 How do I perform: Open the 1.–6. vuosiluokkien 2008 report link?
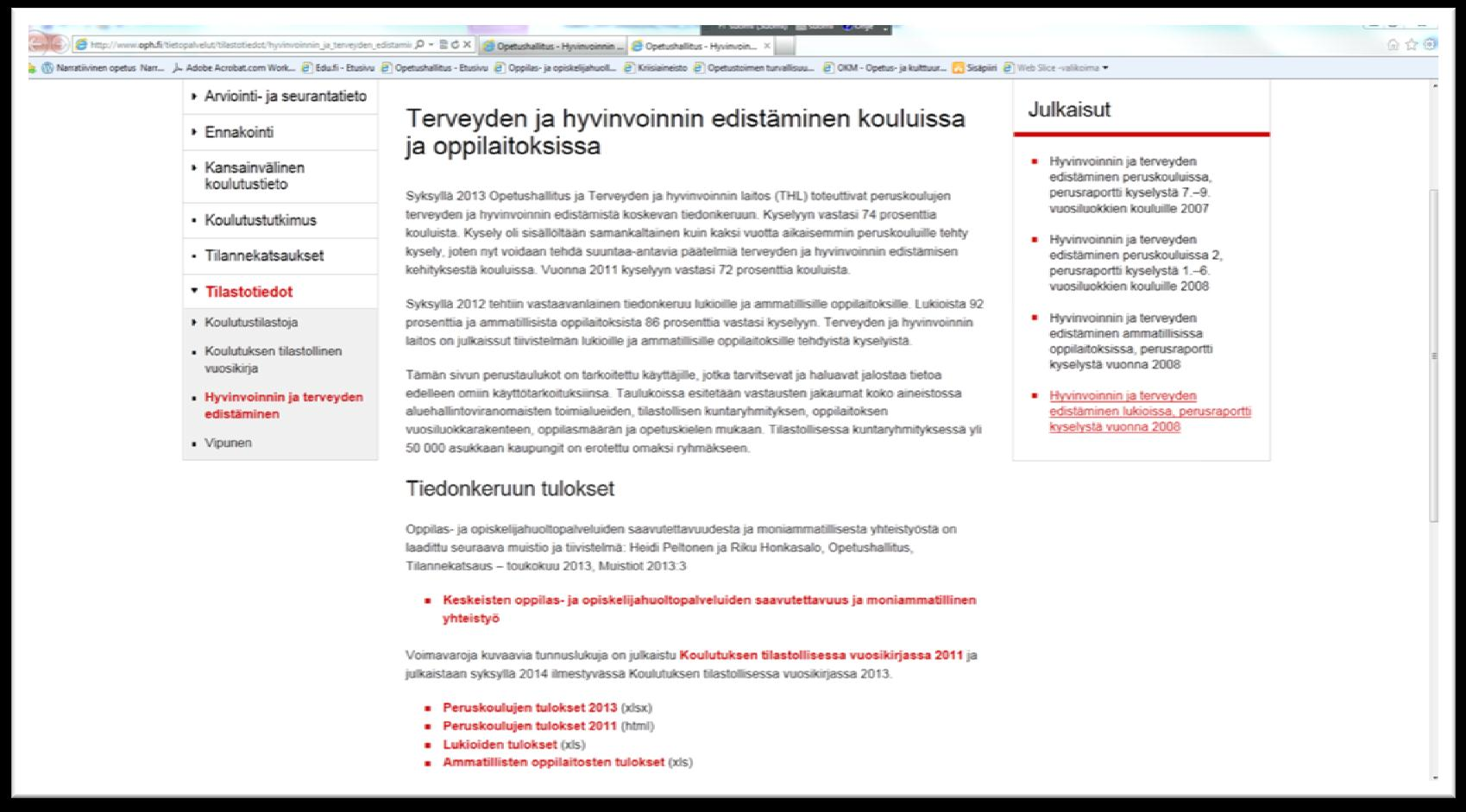coord(1136,262)
